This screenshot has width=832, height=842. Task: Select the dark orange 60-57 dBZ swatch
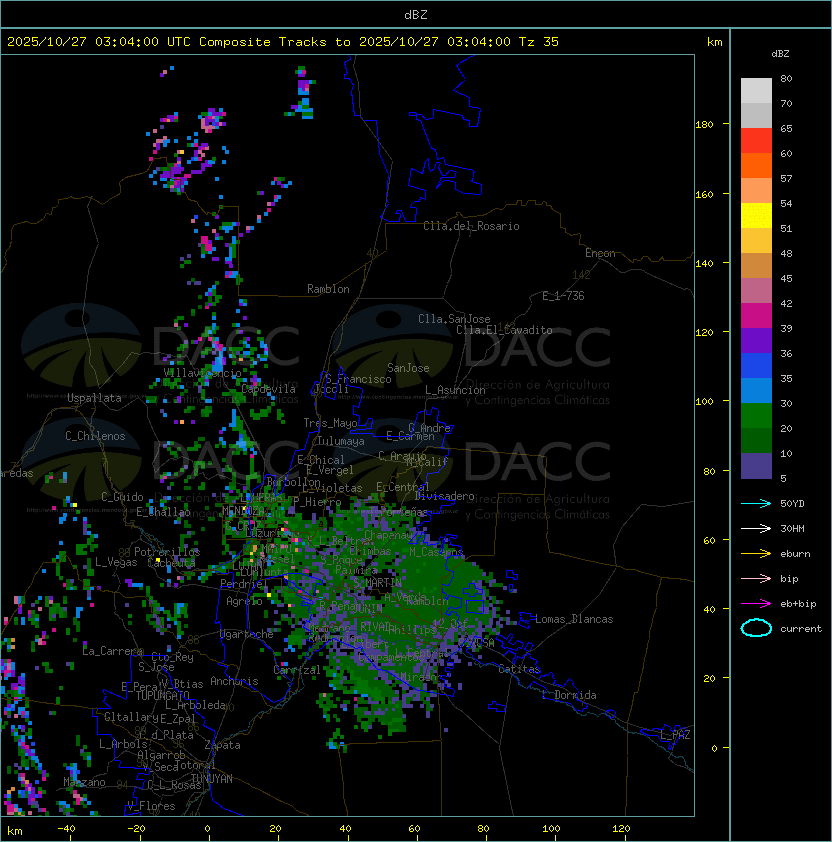coord(756,165)
